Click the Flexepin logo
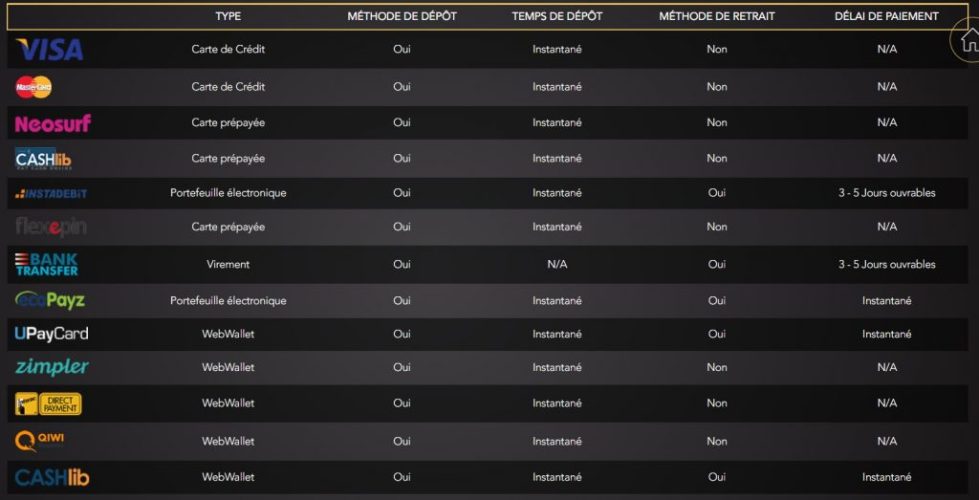 51,228
